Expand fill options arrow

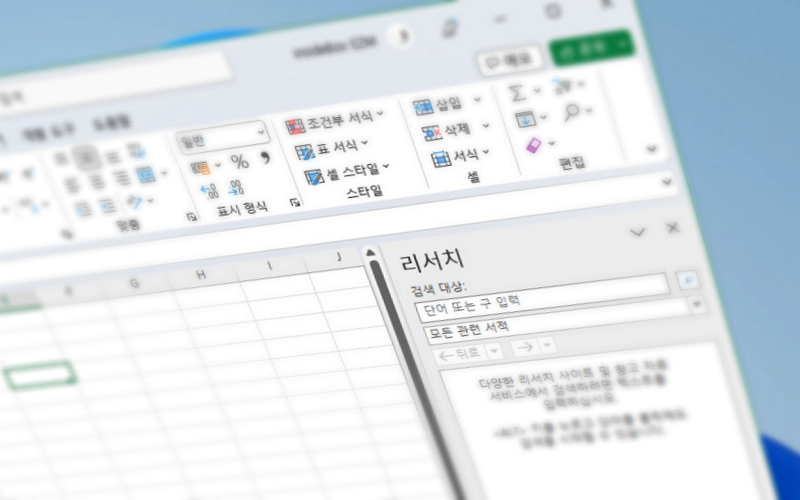[544, 118]
